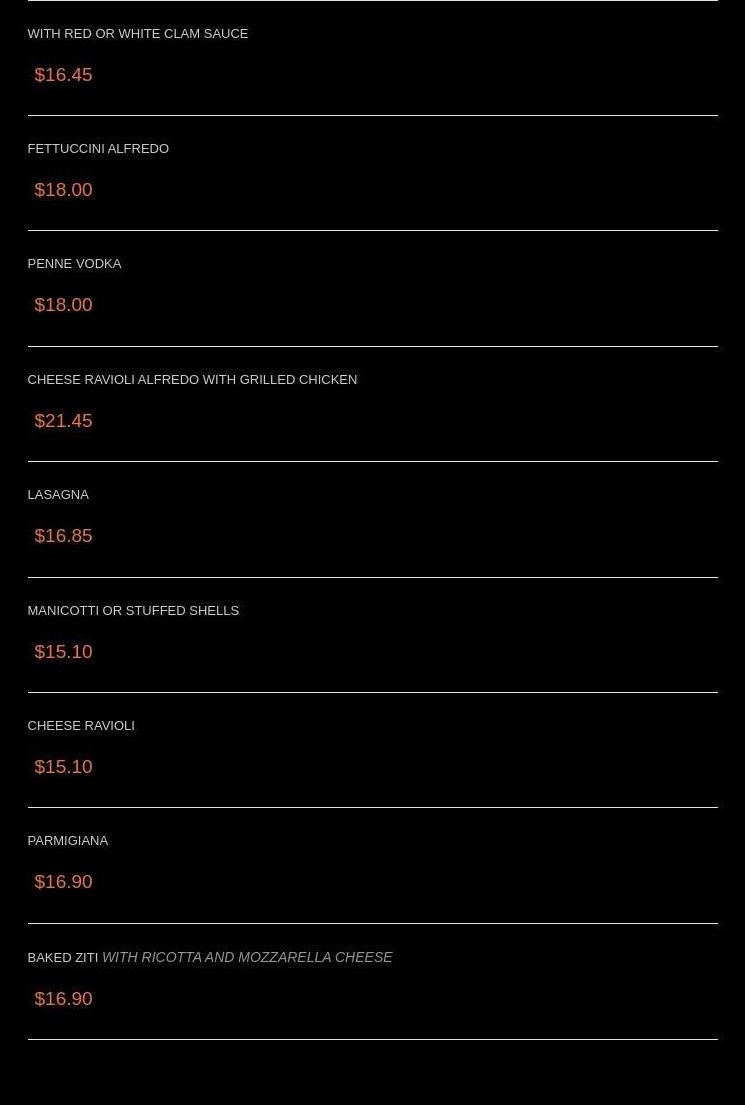Image resolution: width=745 pixels, height=1105 pixels.
Task: Click the Red or White Clam Sauce item
Action: (137, 34)
